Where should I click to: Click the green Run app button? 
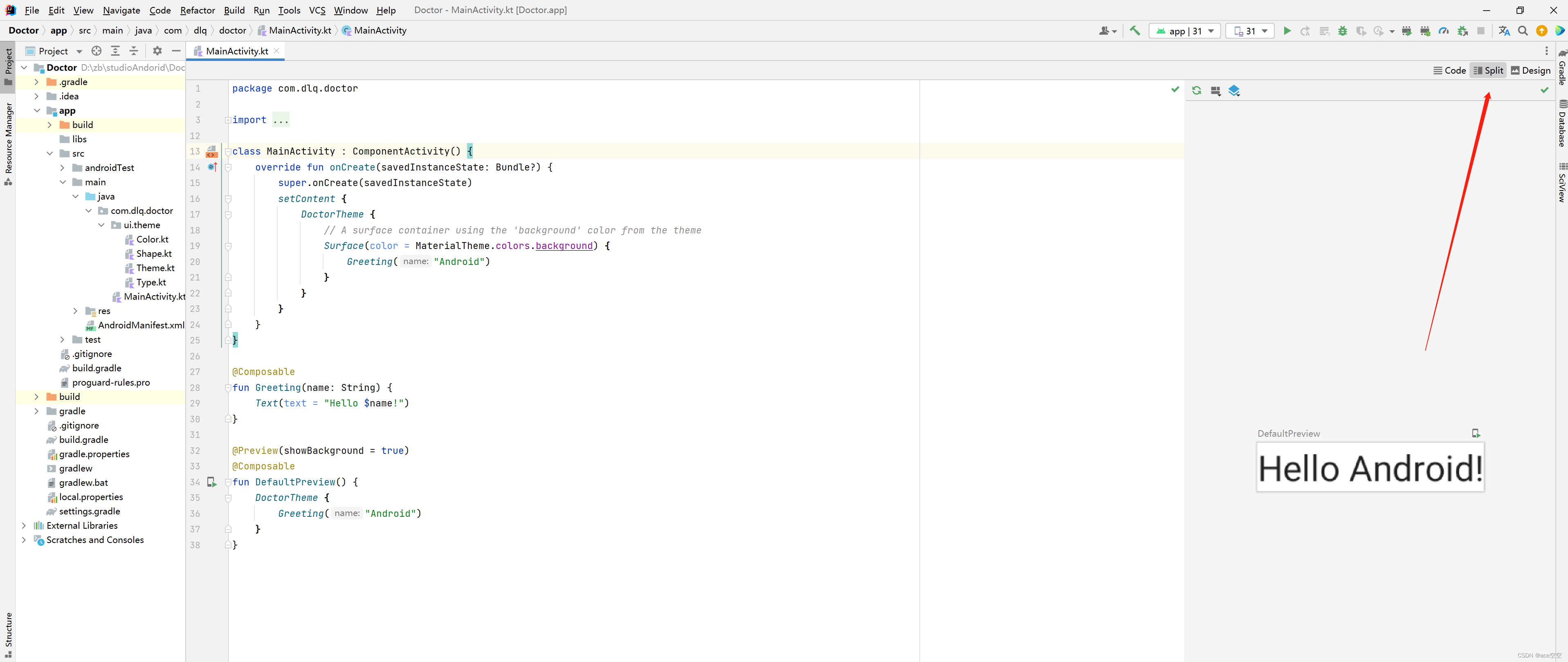pos(1287,31)
